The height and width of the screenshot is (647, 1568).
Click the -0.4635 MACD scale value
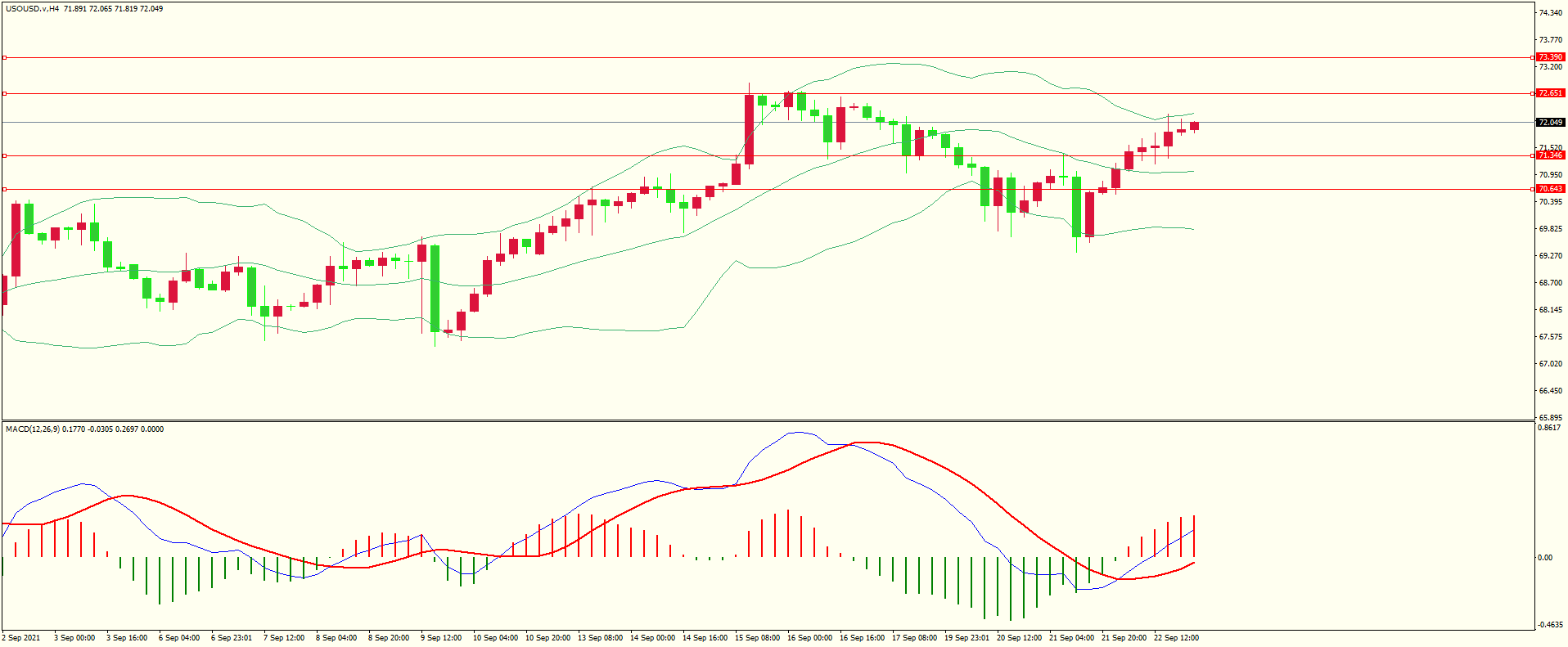[1551, 625]
